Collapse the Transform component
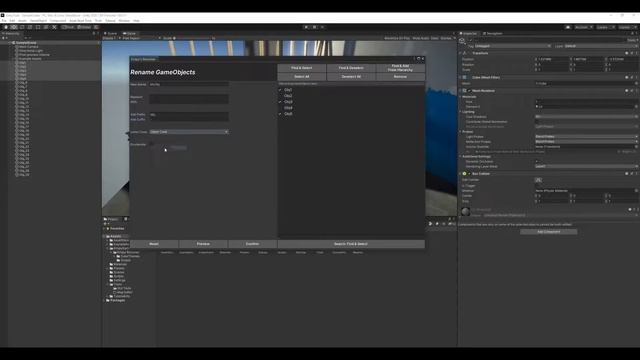This screenshot has height=360, width=640. (461, 53)
